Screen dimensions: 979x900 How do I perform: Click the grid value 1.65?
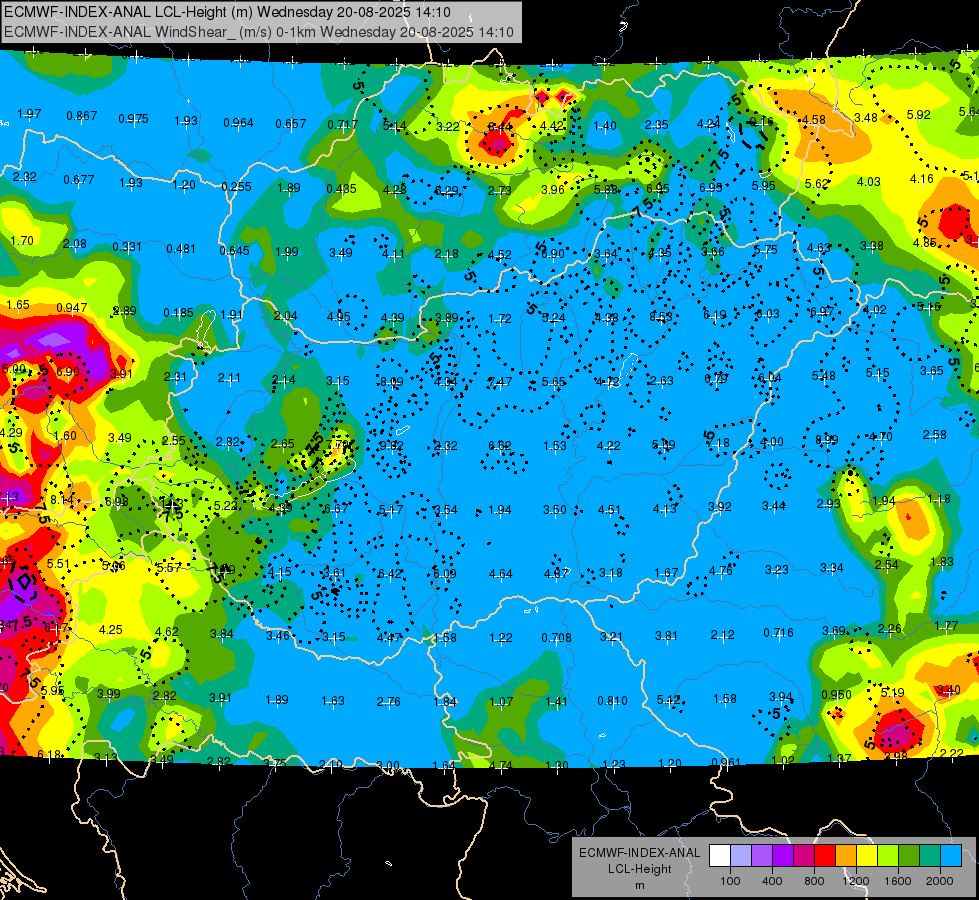[17, 305]
